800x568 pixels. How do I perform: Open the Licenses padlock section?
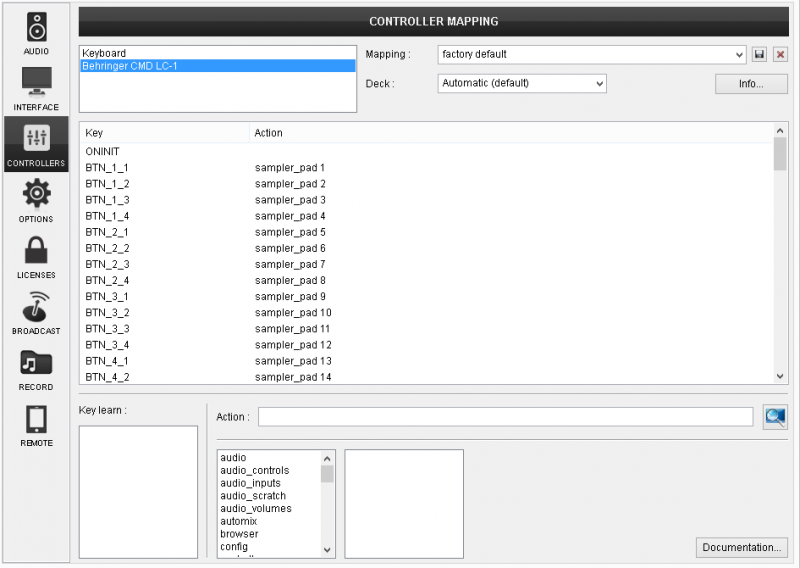[x=37, y=256]
